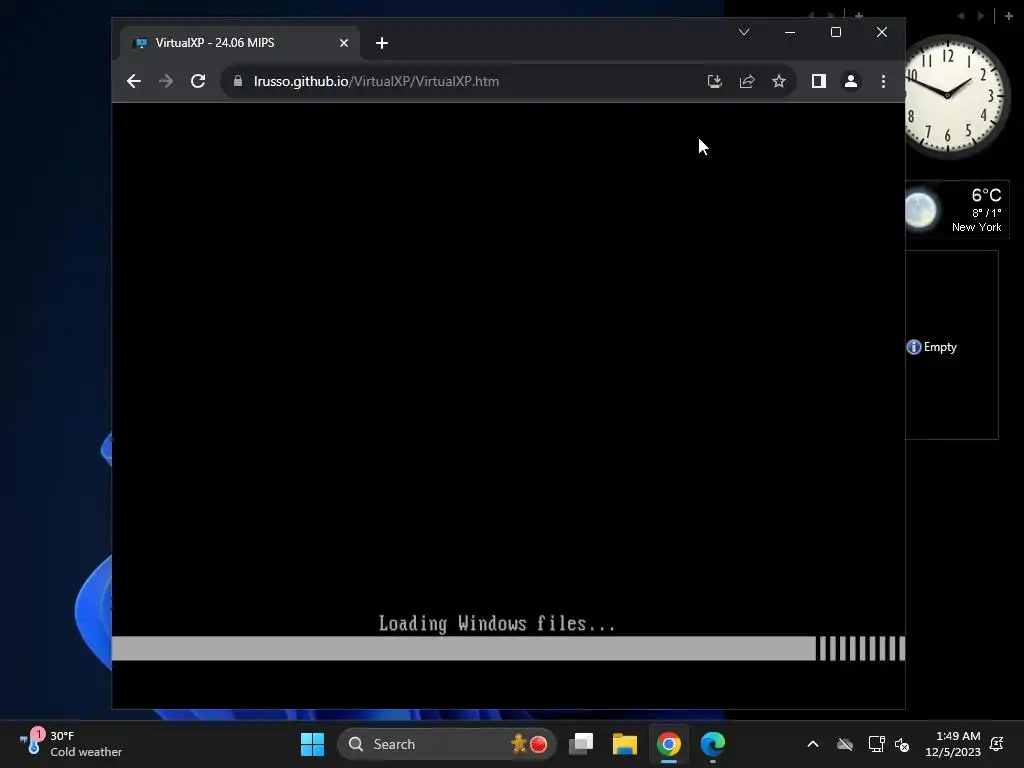This screenshot has height=768, width=1024.
Task: Click the install app icon in address bar
Action: [714, 81]
